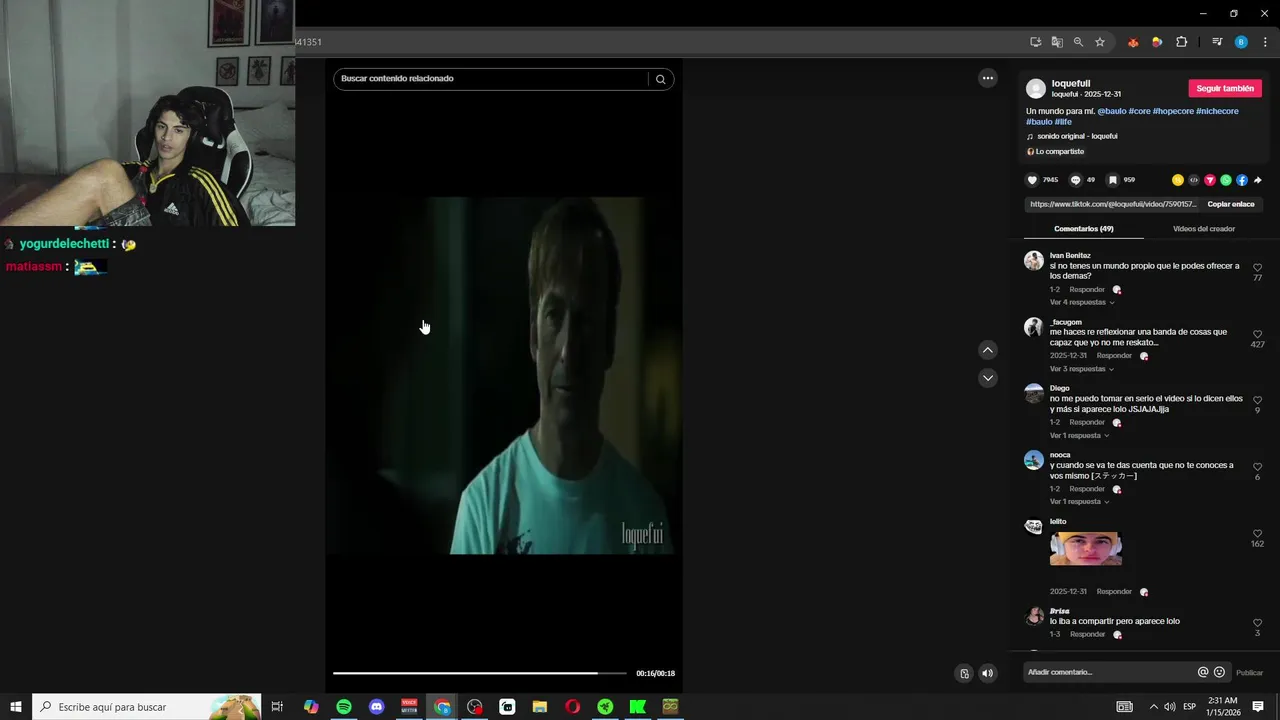Go to next video with down arrow
This screenshot has width=1280, height=720.
coord(988,378)
